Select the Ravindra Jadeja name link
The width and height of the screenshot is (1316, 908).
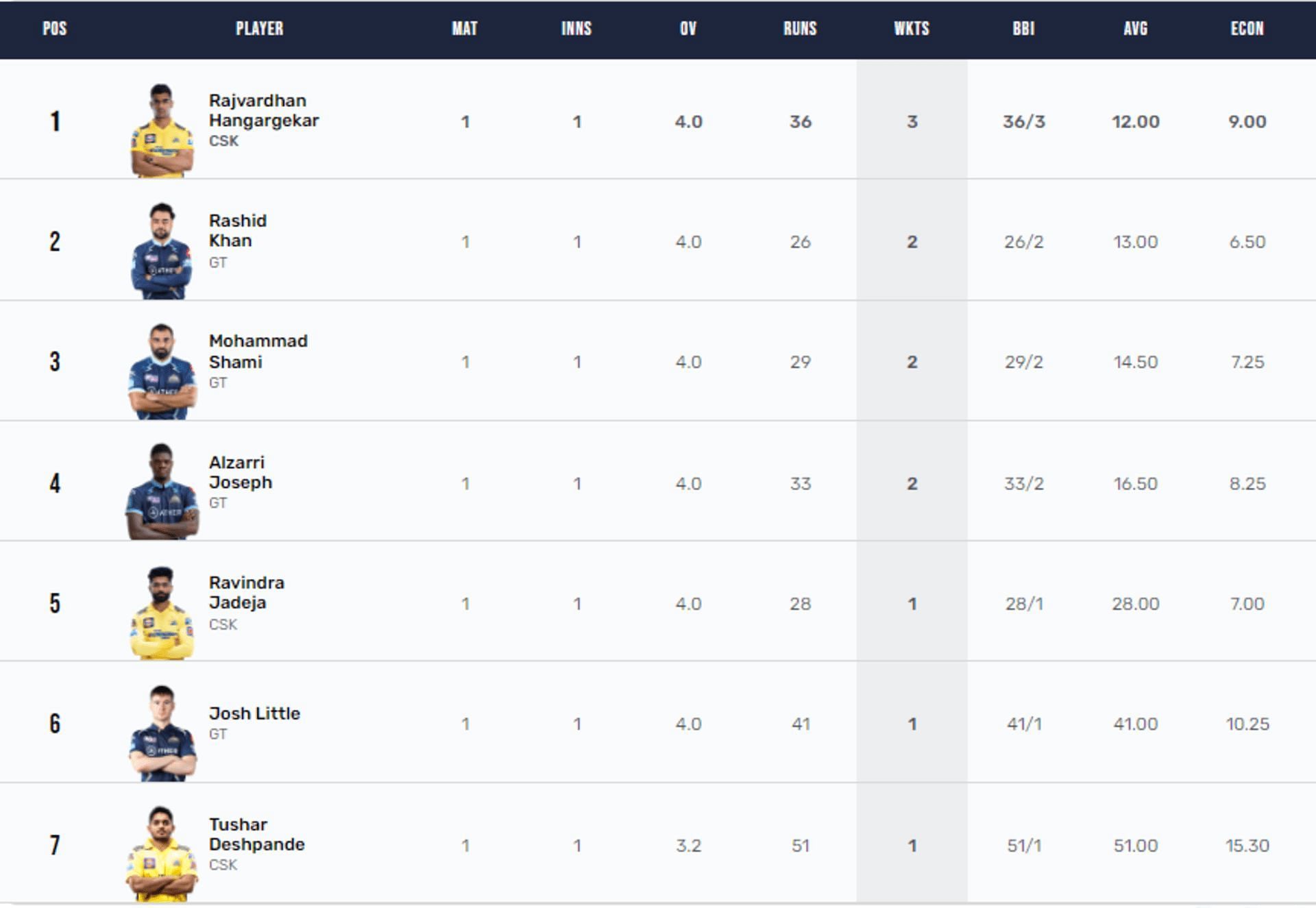click(246, 593)
